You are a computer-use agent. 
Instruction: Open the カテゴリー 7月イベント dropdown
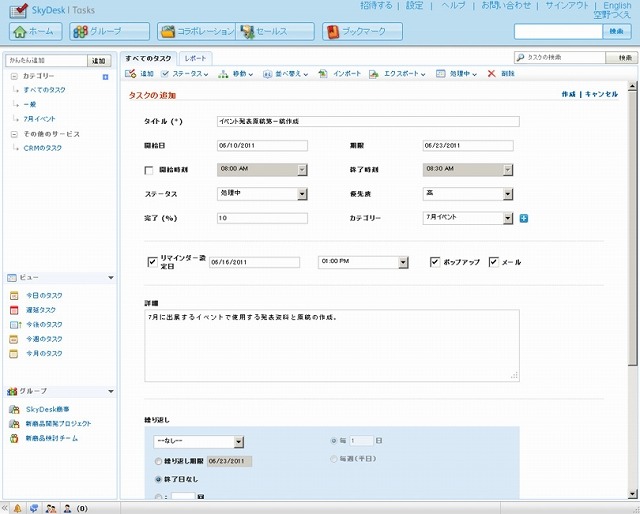click(x=468, y=218)
